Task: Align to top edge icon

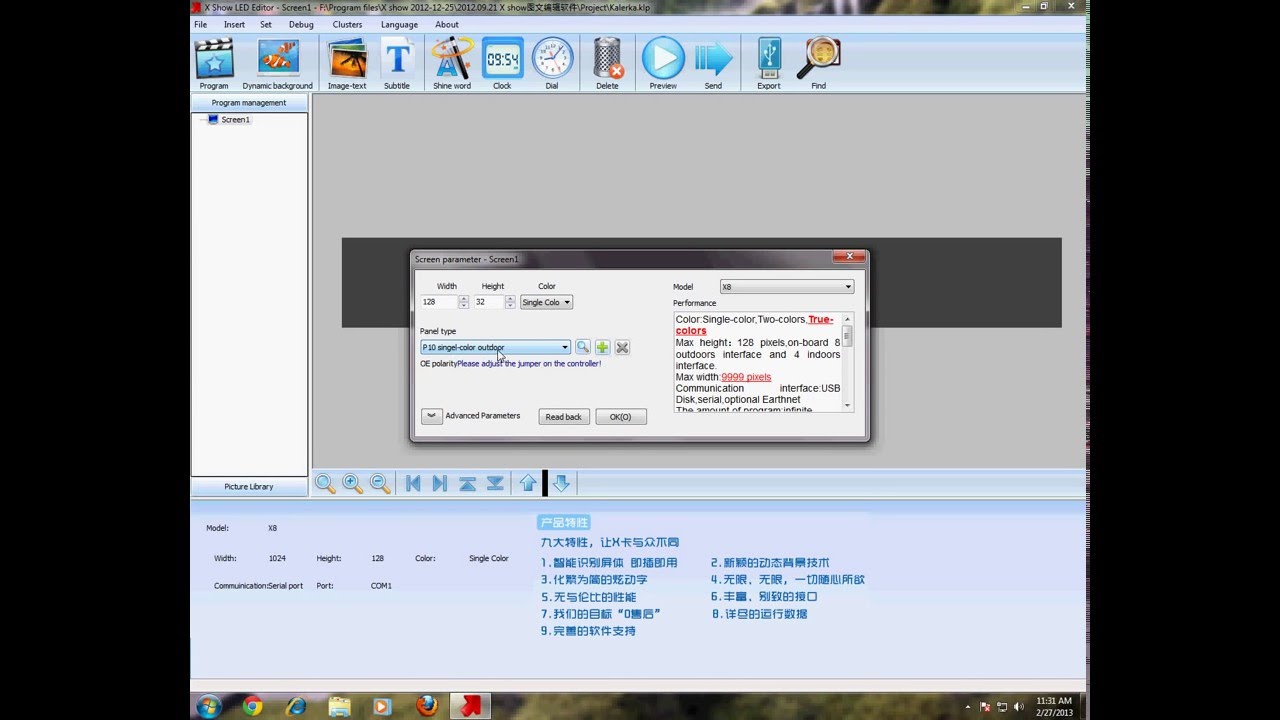Action: (x=467, y=484)
